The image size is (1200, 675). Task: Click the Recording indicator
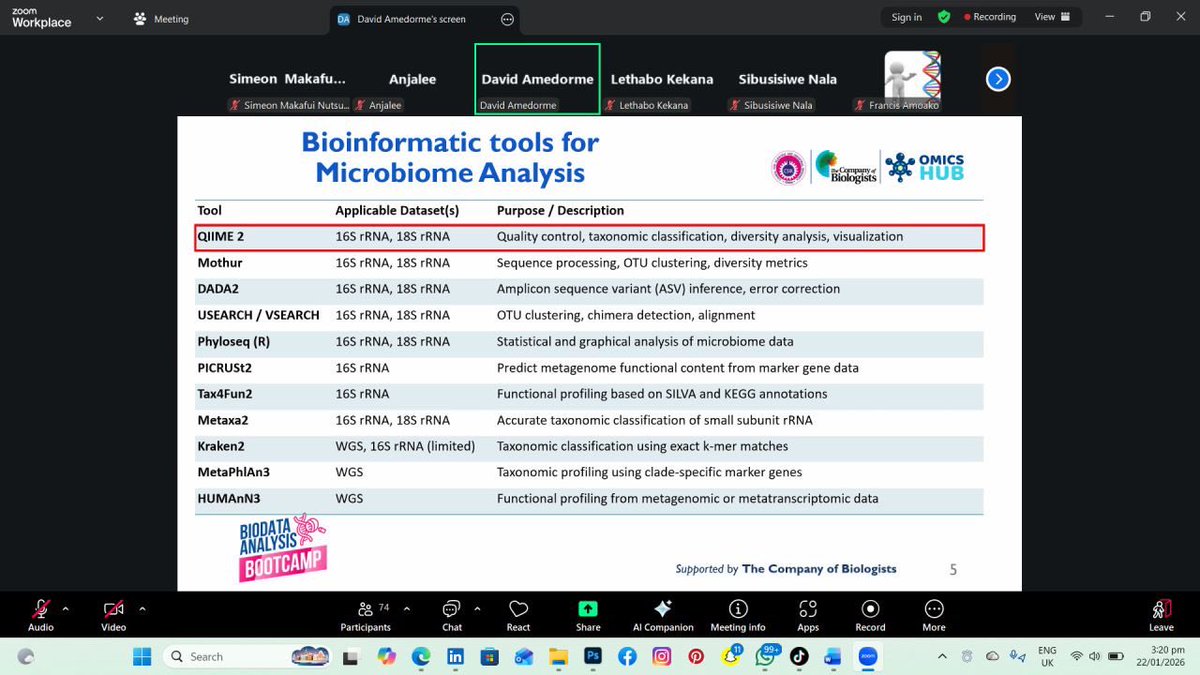click(990, 17)
